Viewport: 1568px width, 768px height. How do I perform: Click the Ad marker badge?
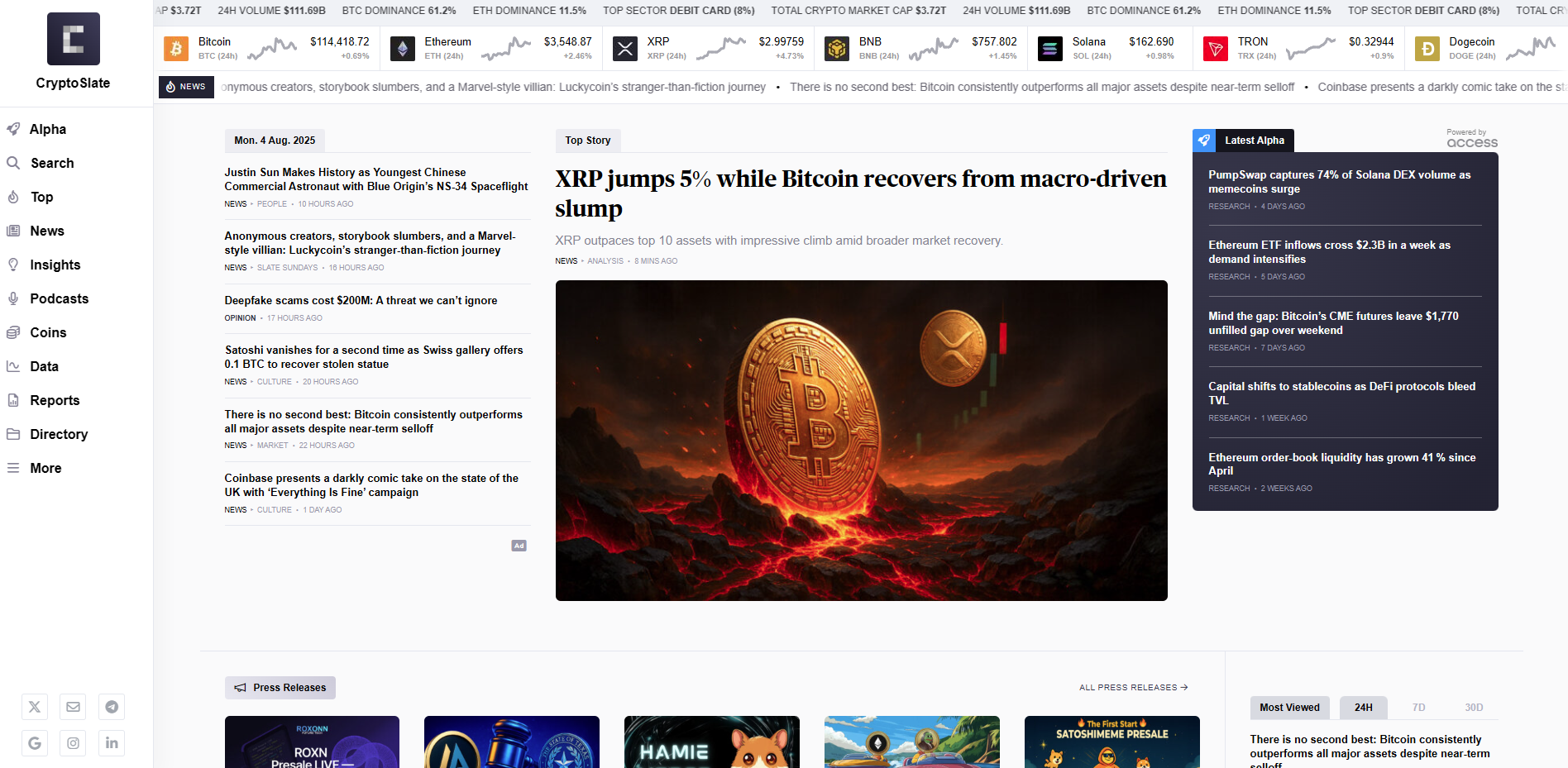coord(519,546)
